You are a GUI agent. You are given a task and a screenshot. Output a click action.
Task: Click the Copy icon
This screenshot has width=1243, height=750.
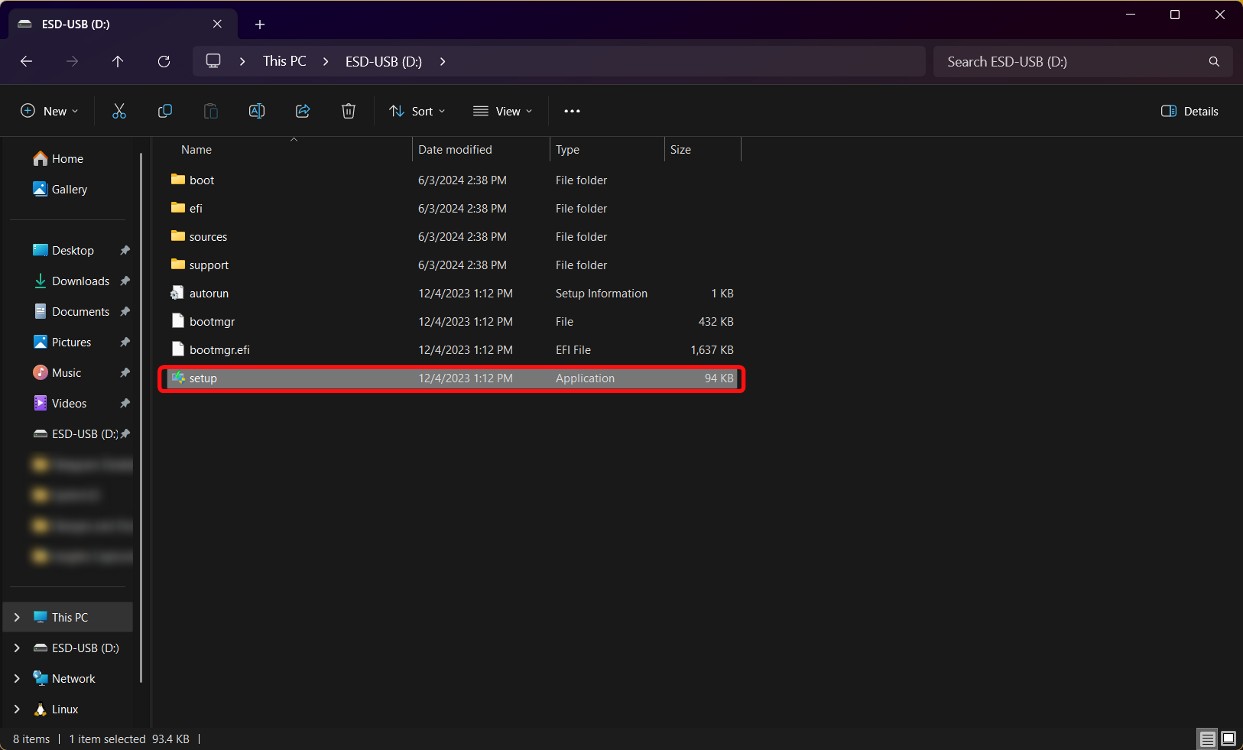pyautogui.click(x=165, y=111)
